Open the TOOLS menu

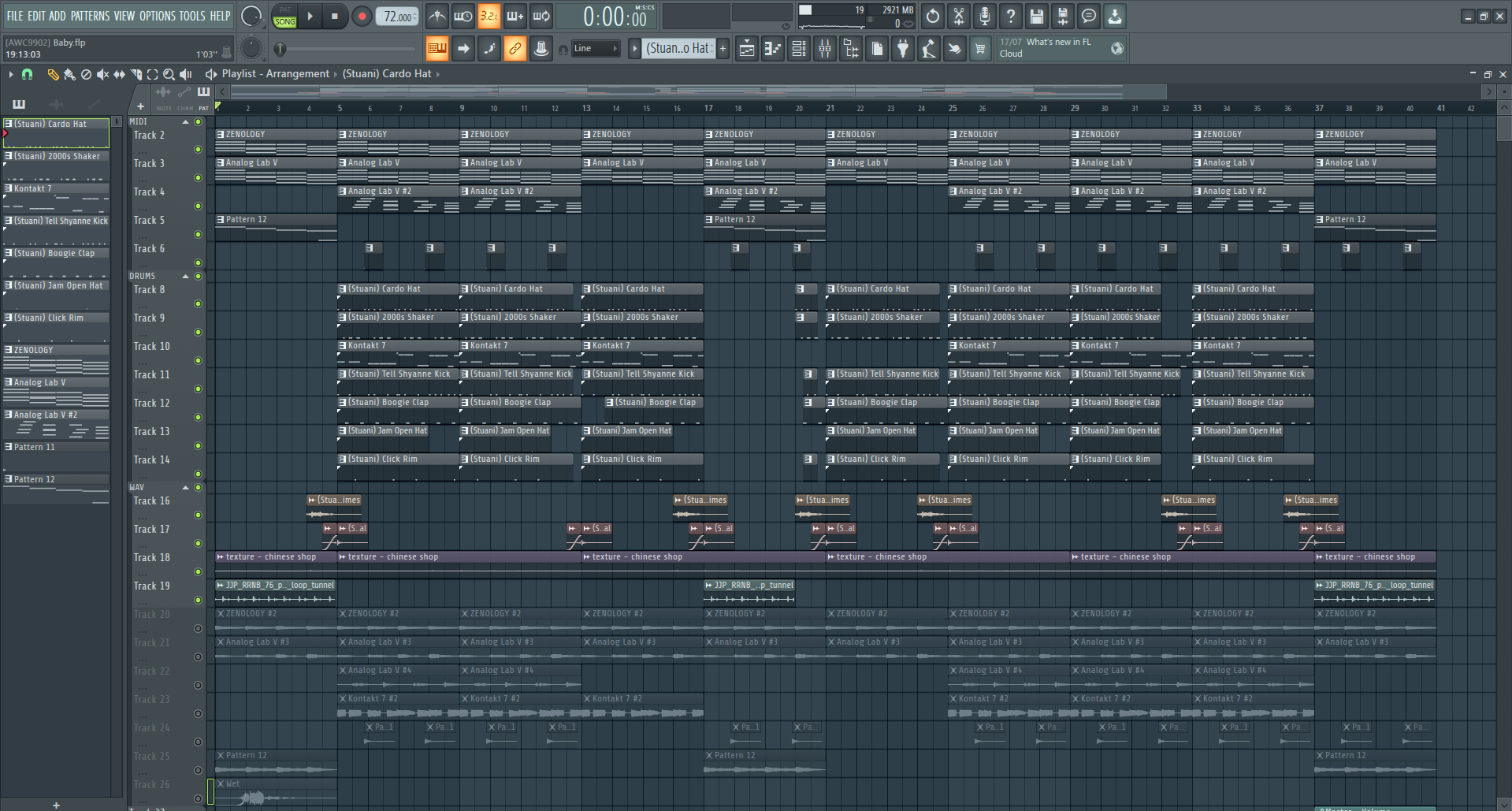coord(192,16)
